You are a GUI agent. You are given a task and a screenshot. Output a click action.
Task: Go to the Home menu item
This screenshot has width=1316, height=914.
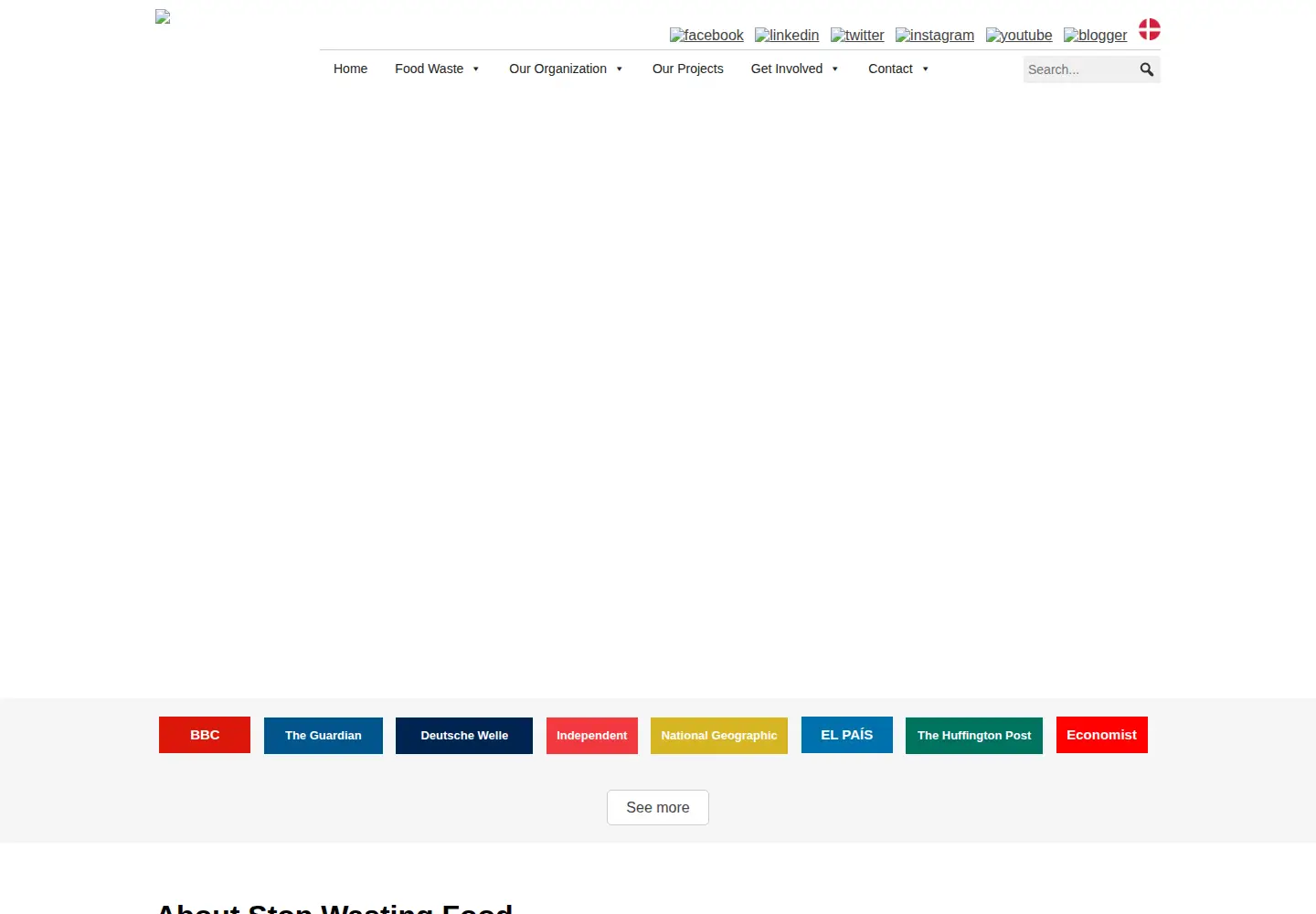(x=350, y=69)
